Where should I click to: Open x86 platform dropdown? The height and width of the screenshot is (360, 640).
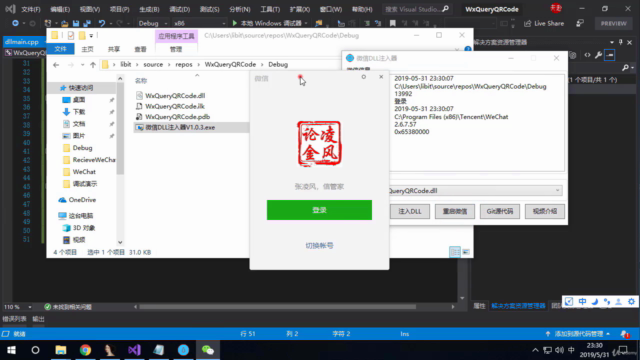[x=199, y=23]
